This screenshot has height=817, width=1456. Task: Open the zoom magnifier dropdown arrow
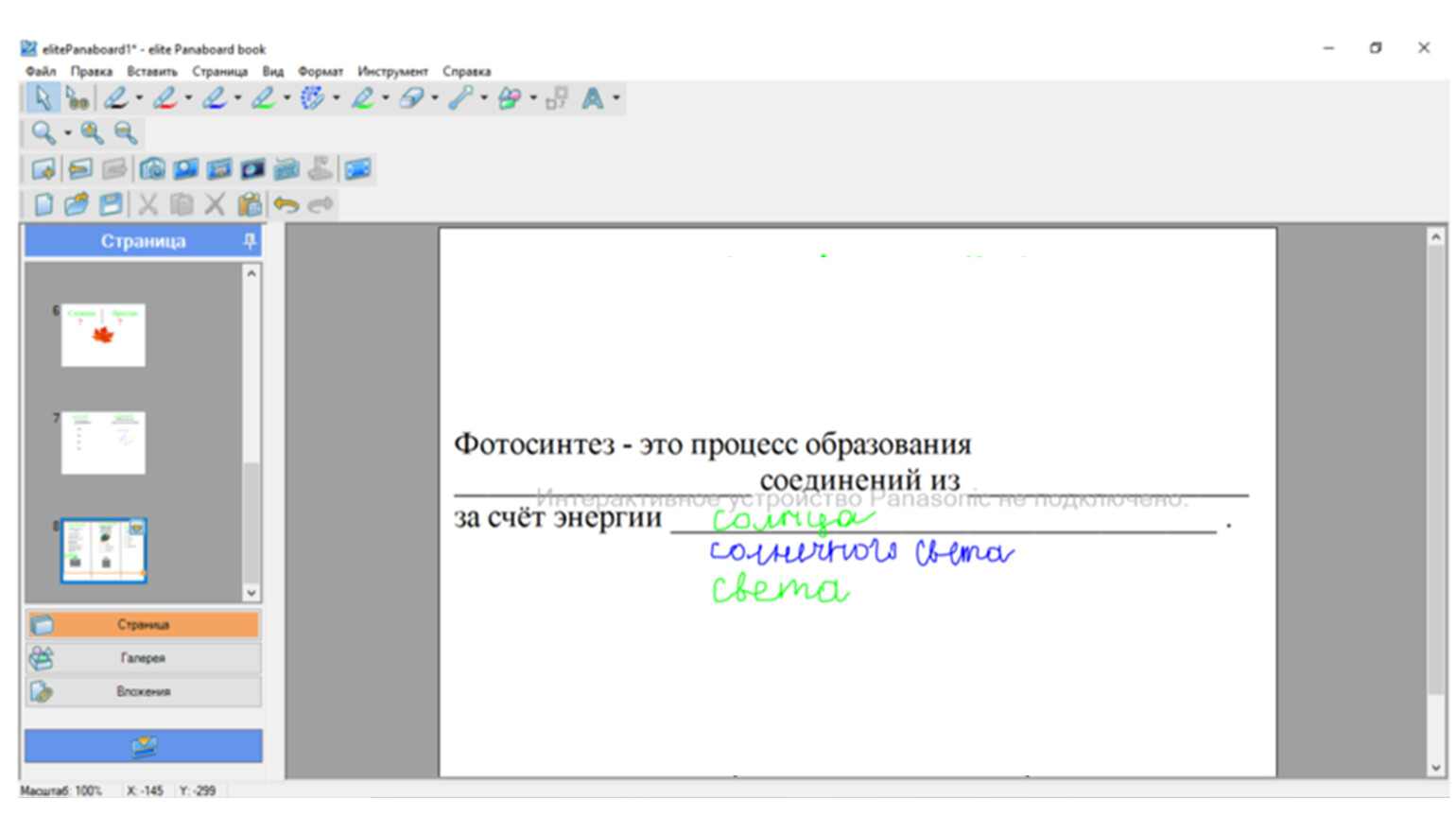coord(67,133)
